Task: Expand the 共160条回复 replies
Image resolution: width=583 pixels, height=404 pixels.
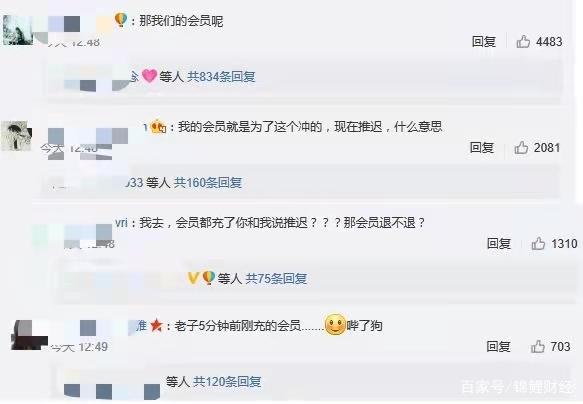Action: pos(208,182)
